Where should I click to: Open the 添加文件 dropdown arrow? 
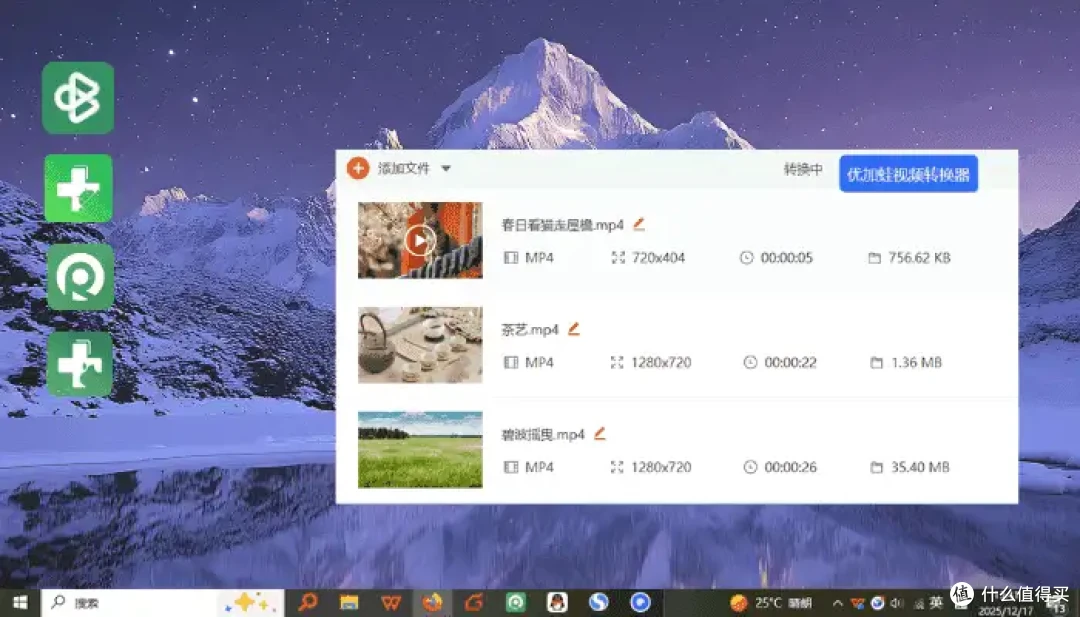(446, 169)
